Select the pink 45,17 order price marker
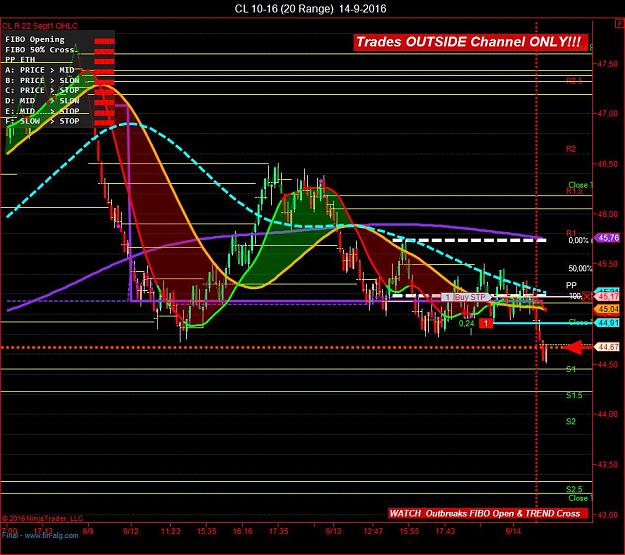The image size is (625, 555). coord(608,296)
